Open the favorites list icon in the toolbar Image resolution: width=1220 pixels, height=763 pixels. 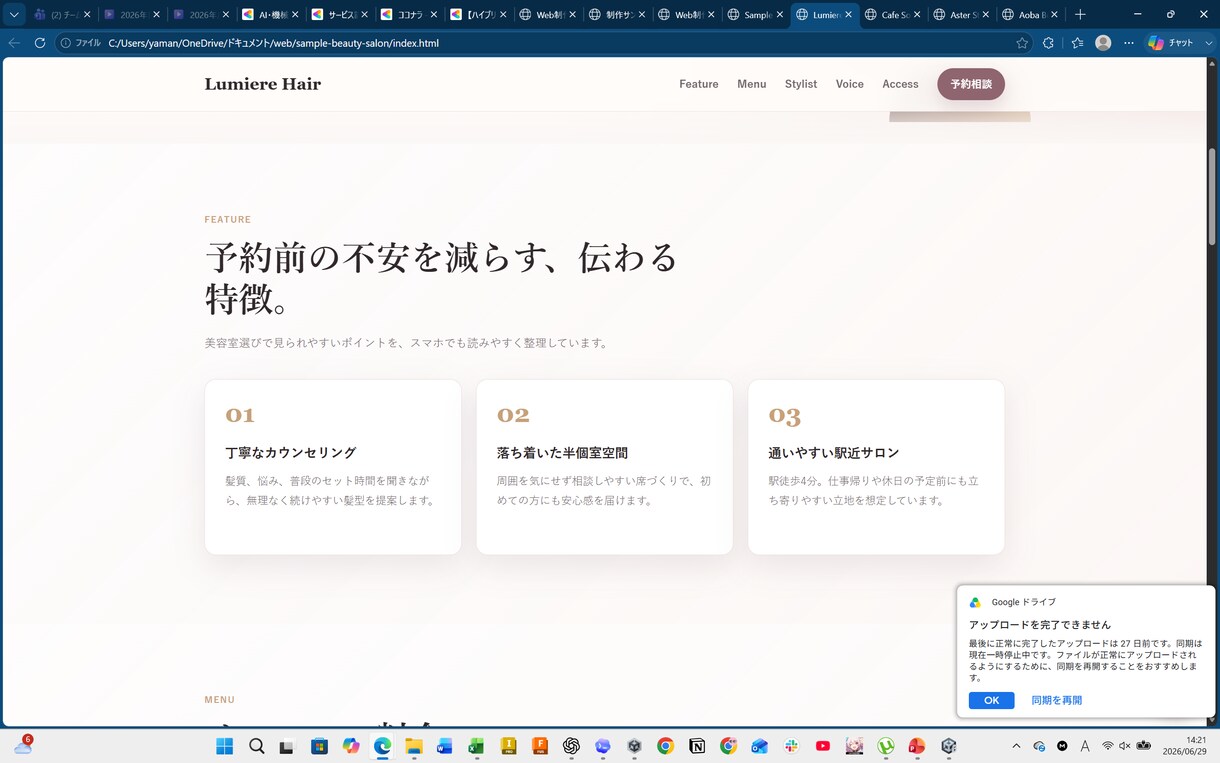pos(1077,43)
